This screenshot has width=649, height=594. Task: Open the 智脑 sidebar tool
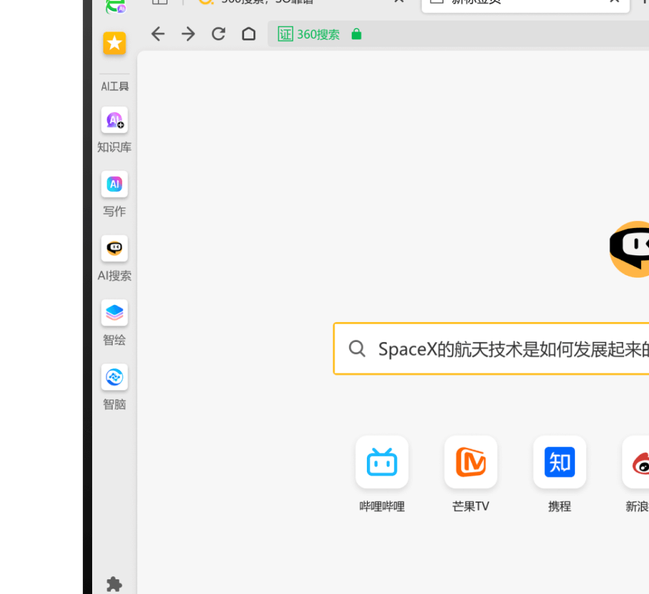click(x=114, y=377)
